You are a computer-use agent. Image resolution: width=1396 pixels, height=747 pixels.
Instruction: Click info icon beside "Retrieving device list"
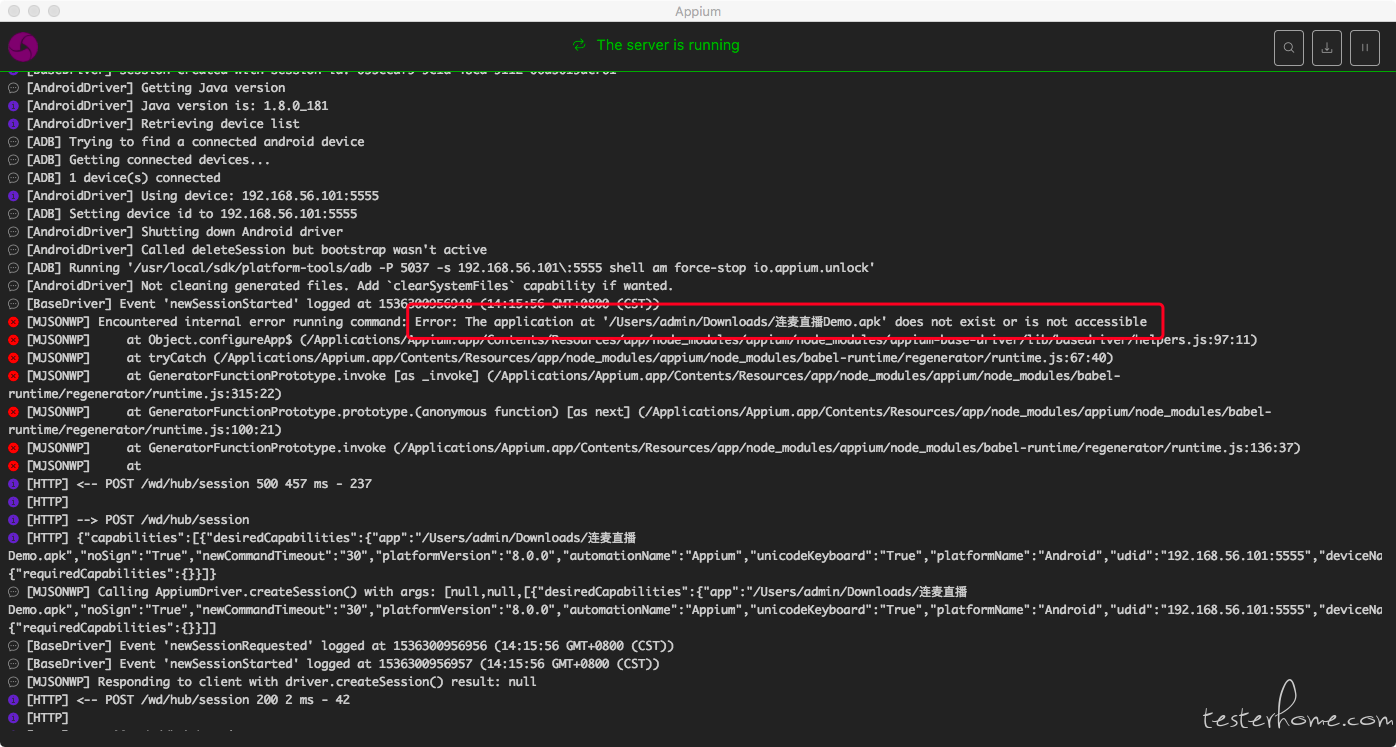pyautogui.click(x=14, y=123)
